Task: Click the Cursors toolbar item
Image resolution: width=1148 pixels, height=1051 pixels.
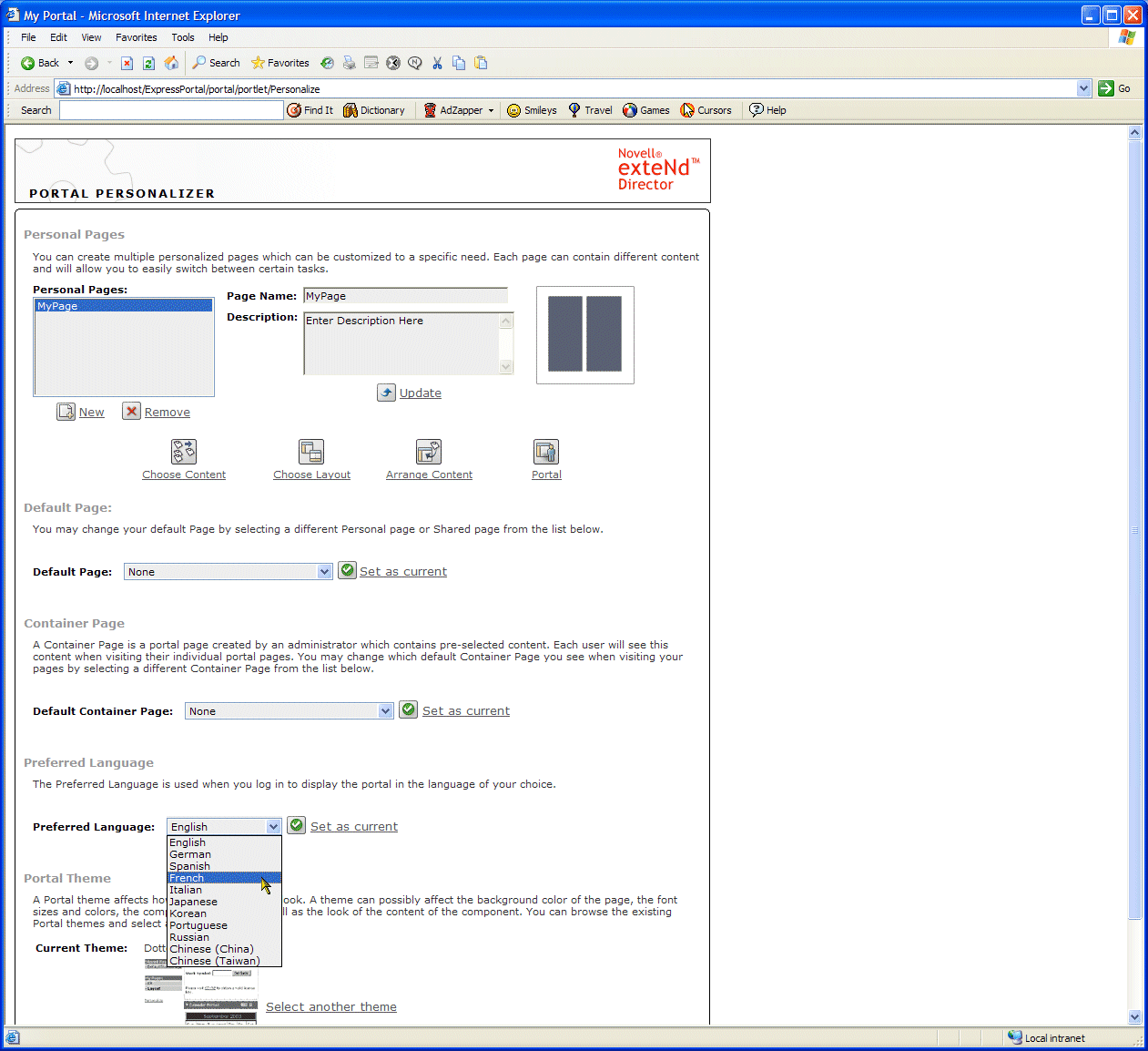Action: click(706, 110)
